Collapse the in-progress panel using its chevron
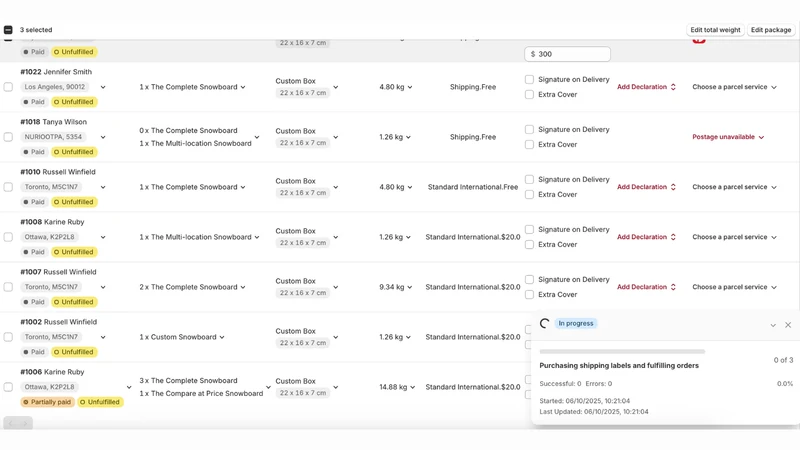The image size is (800, 450). (x=773, y=325)
